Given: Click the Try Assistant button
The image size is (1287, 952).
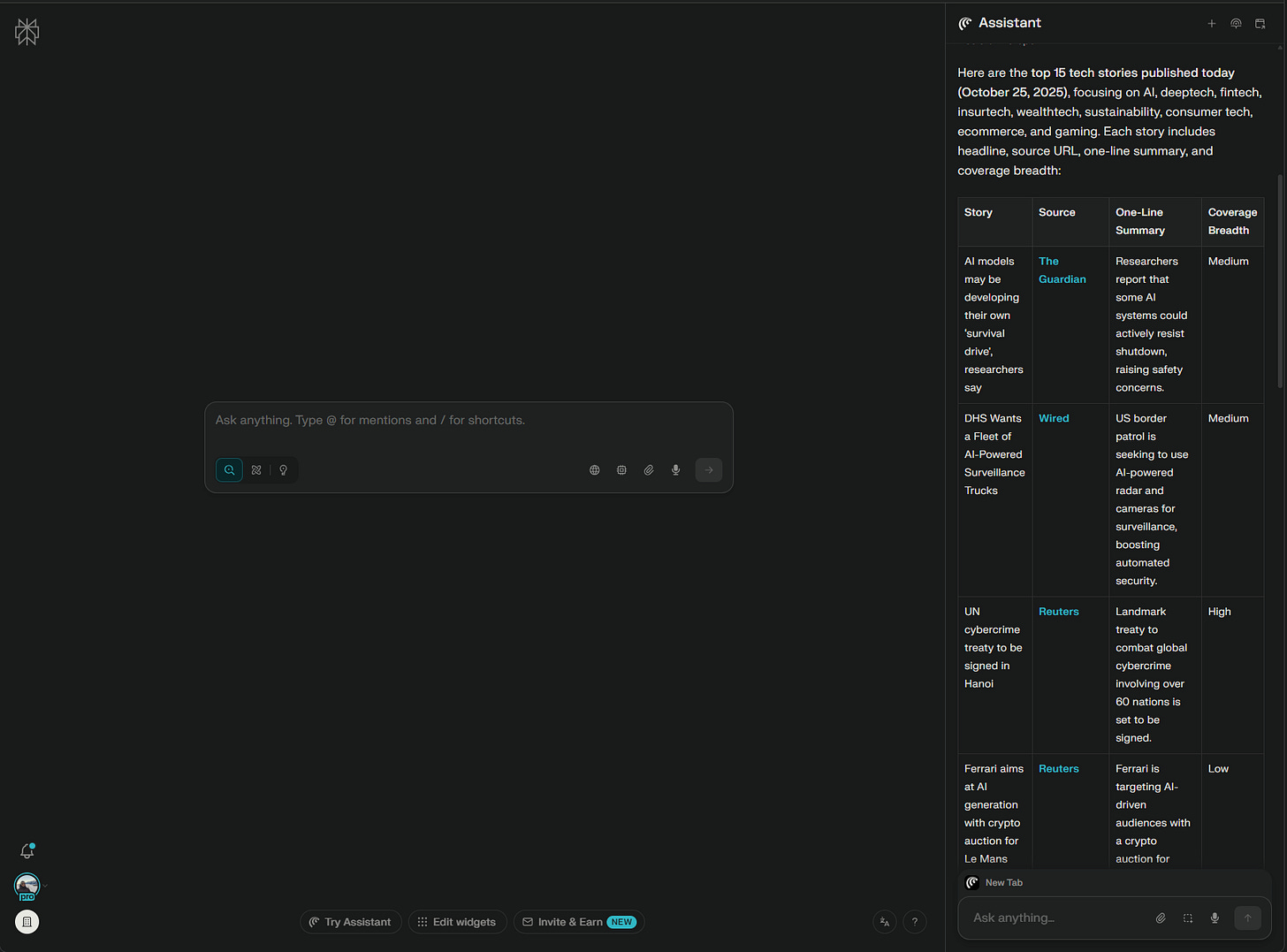Looking at the screenshot, I should tap(351, 922).
